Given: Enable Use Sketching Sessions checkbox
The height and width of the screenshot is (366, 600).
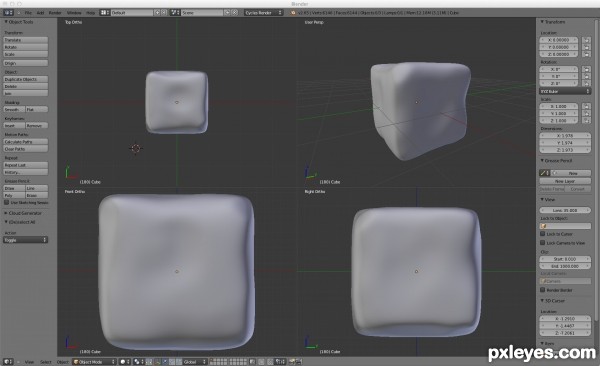Looking at the screenshot, I should tap(7, 202).
